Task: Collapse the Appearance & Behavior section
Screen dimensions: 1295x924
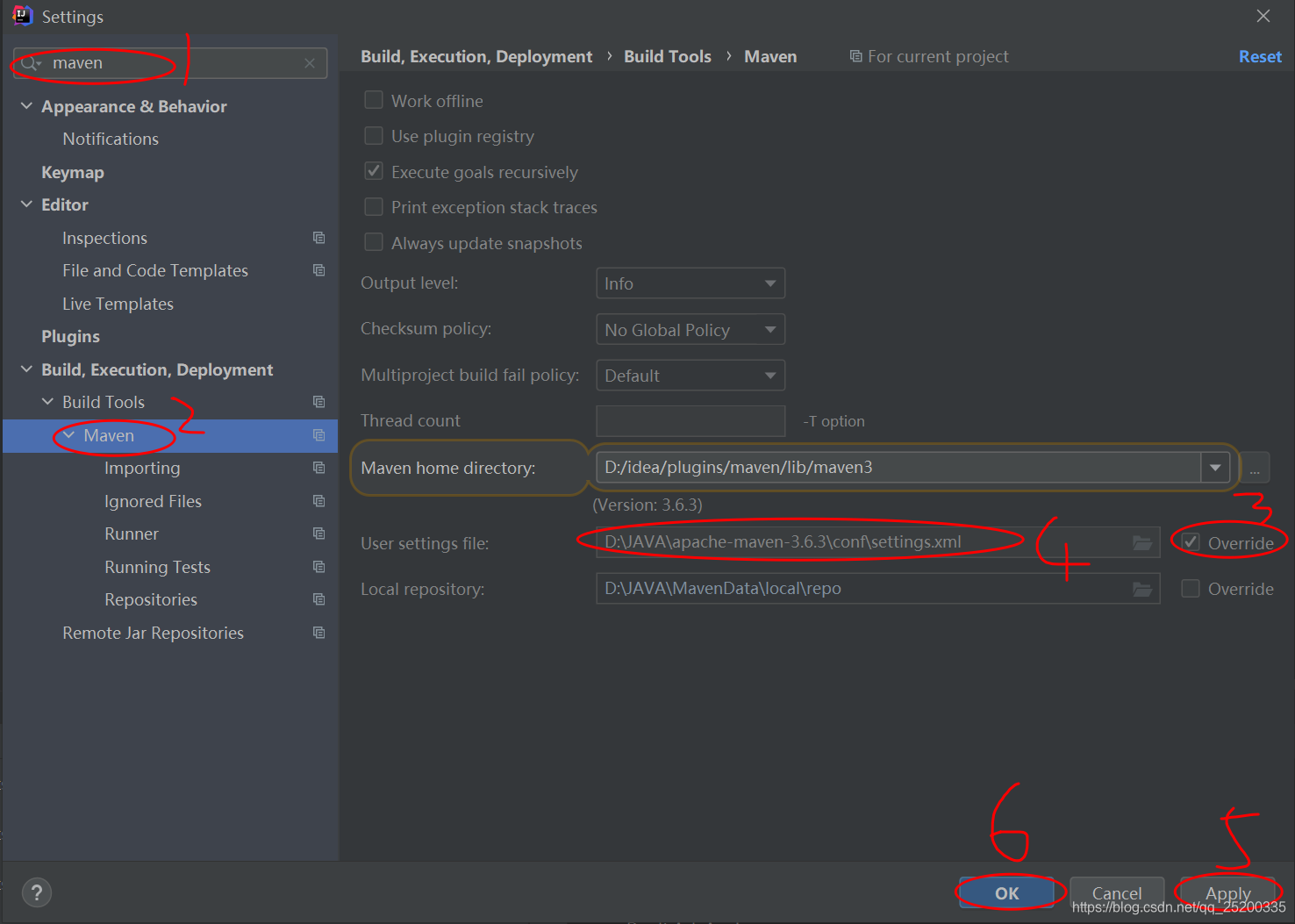Action: click(26, 106)
